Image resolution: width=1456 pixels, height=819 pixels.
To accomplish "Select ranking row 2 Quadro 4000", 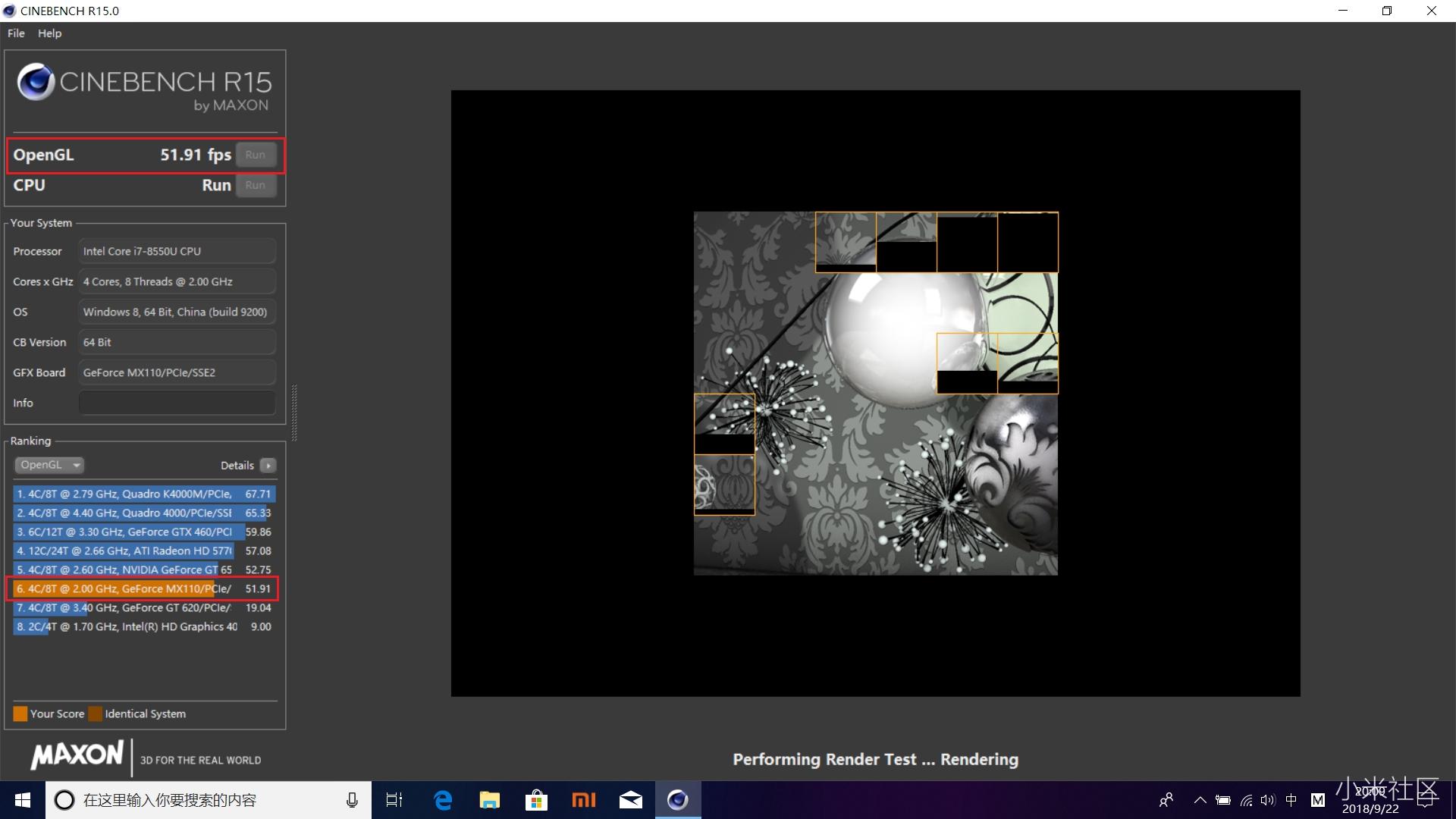I will click(x=144, y=513).
